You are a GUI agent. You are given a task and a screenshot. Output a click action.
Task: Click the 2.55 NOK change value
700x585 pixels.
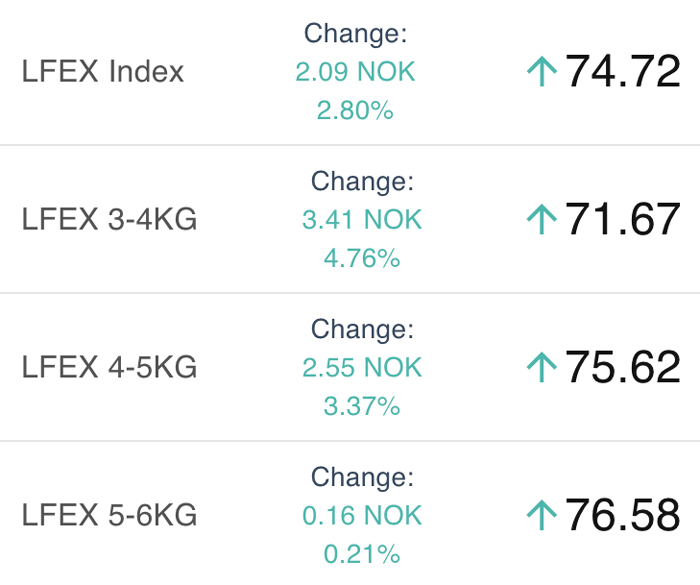362,368
